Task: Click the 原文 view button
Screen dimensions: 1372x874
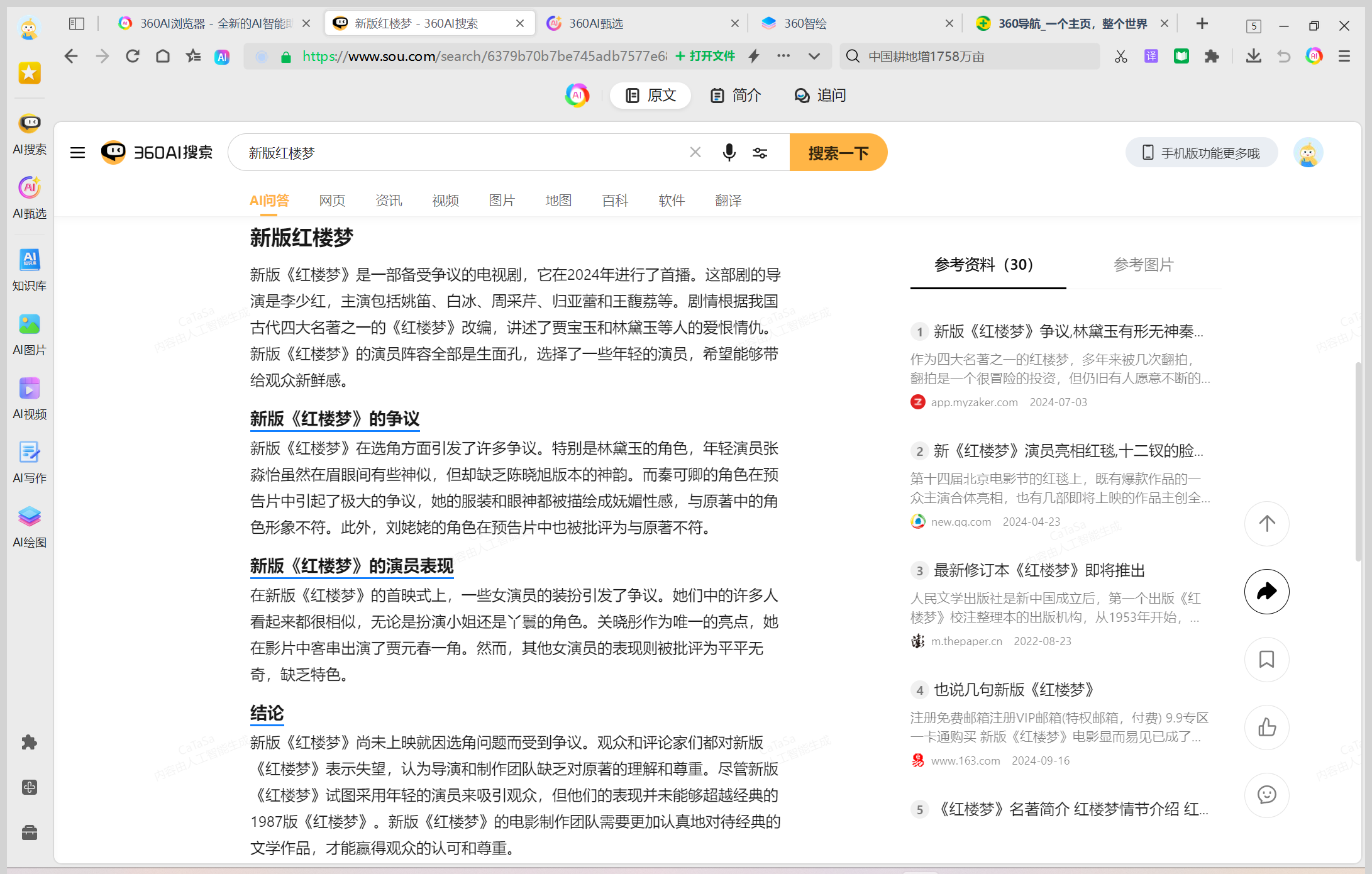Action: pyautogui.click(x=651, y=96)
